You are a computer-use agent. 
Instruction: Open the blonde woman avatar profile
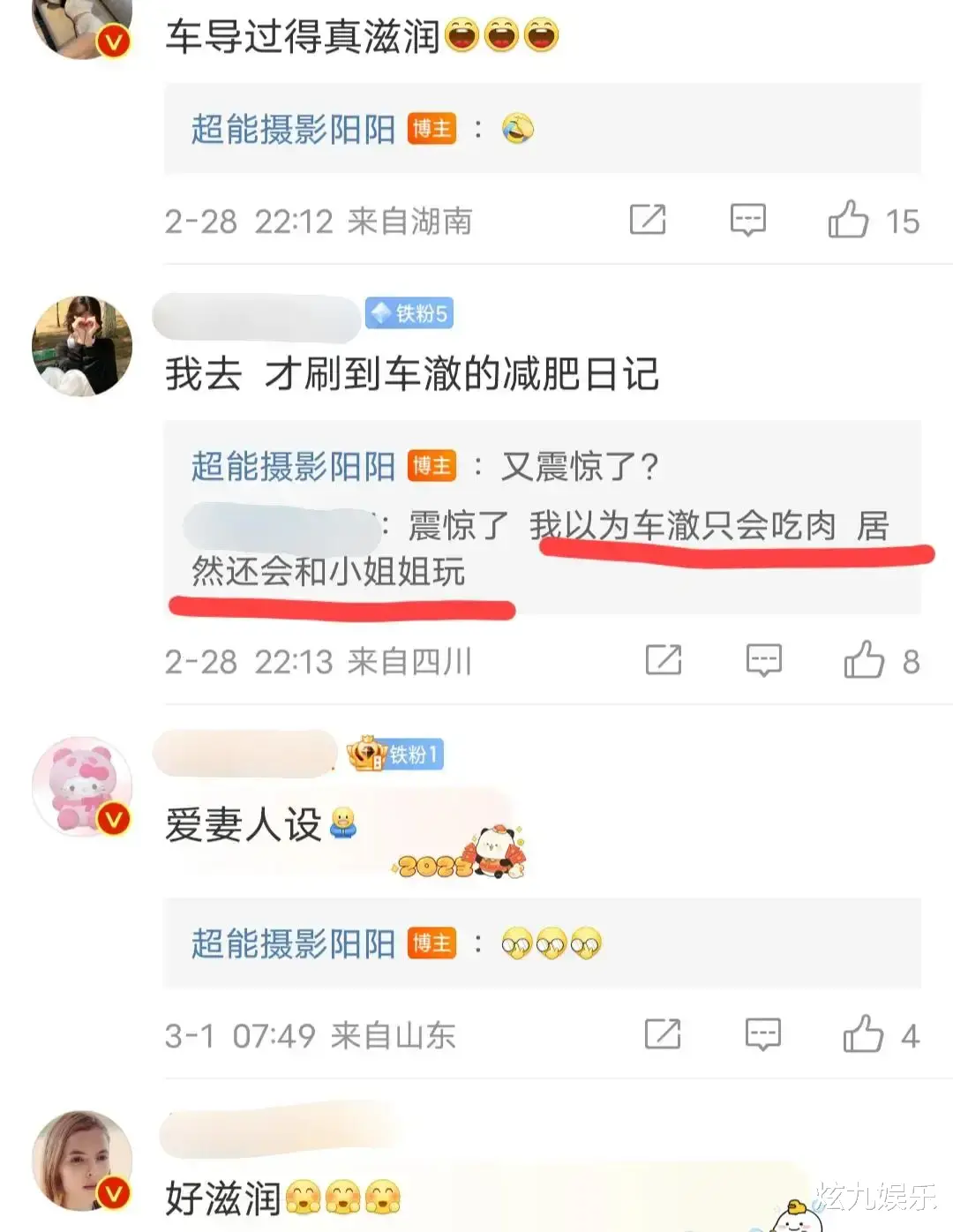[82, 1161]
